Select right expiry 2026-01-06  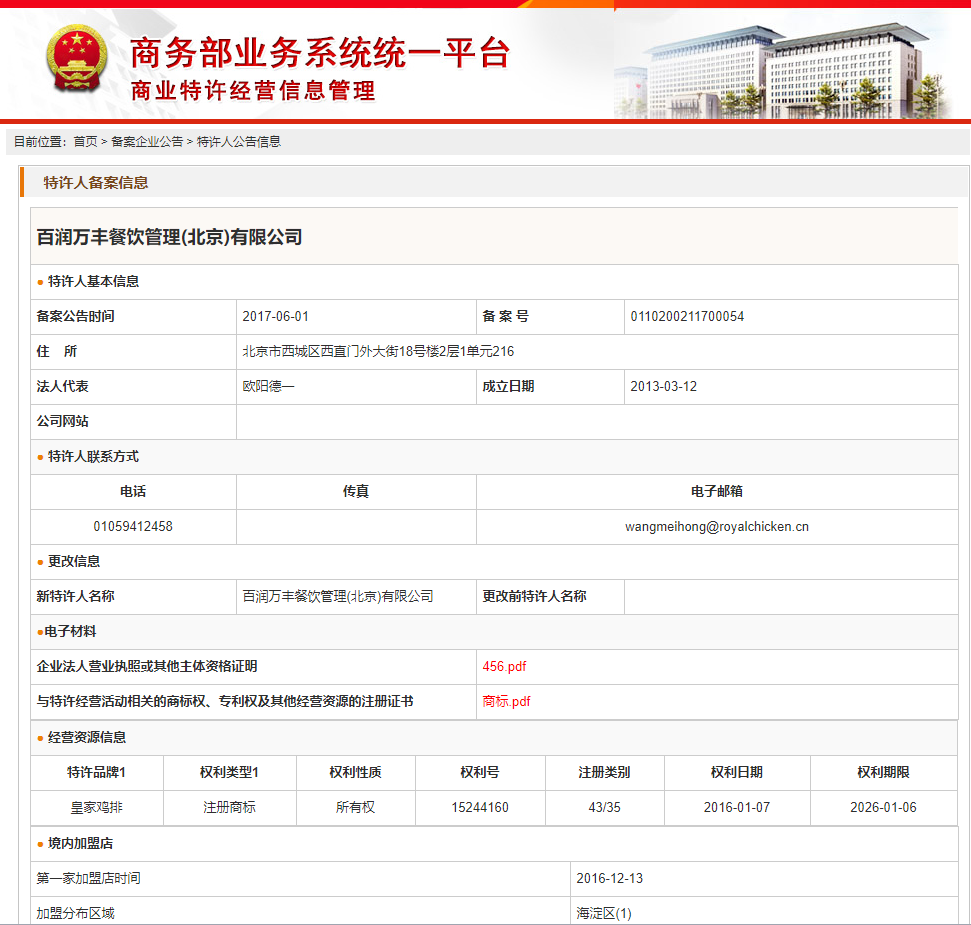[883, 807]
